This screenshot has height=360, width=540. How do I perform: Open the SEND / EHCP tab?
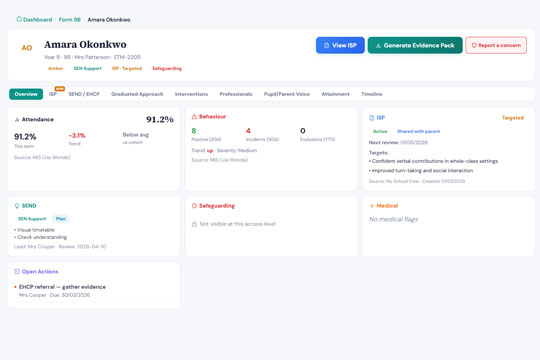[x=84, y=94]
